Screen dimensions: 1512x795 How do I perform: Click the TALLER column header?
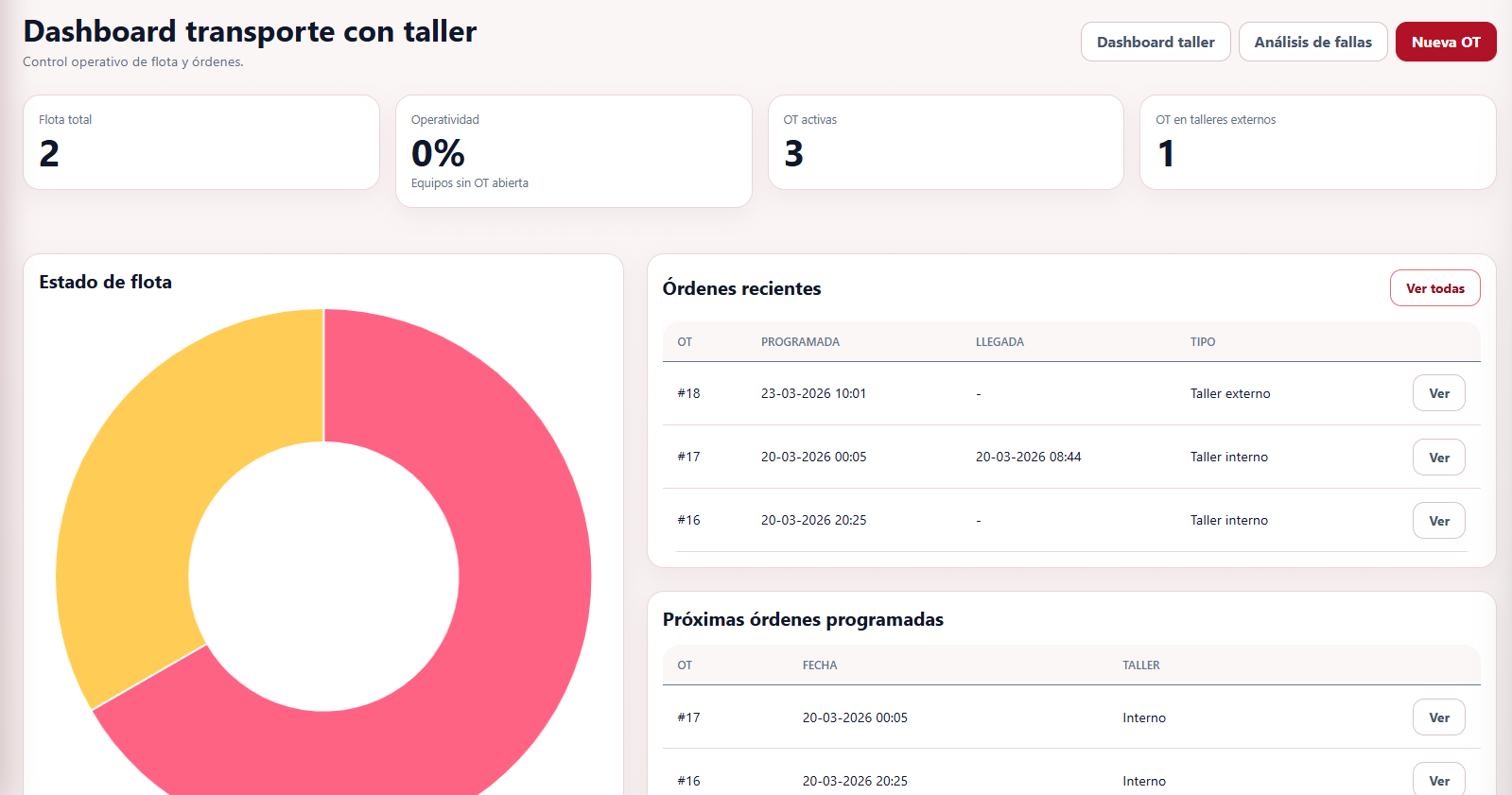point(1141,665)
